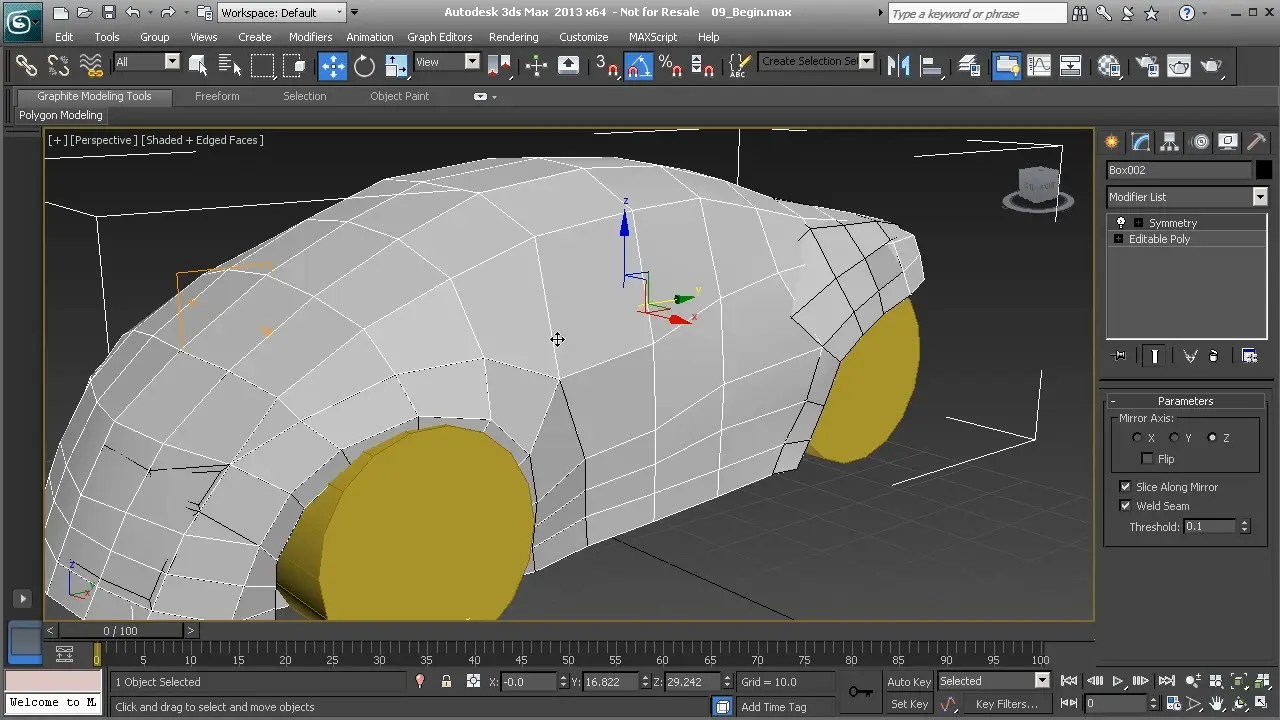Screen dimensions: 1280x720
Task: Open Key Filters dialog
Action: tap(1006, 704)
